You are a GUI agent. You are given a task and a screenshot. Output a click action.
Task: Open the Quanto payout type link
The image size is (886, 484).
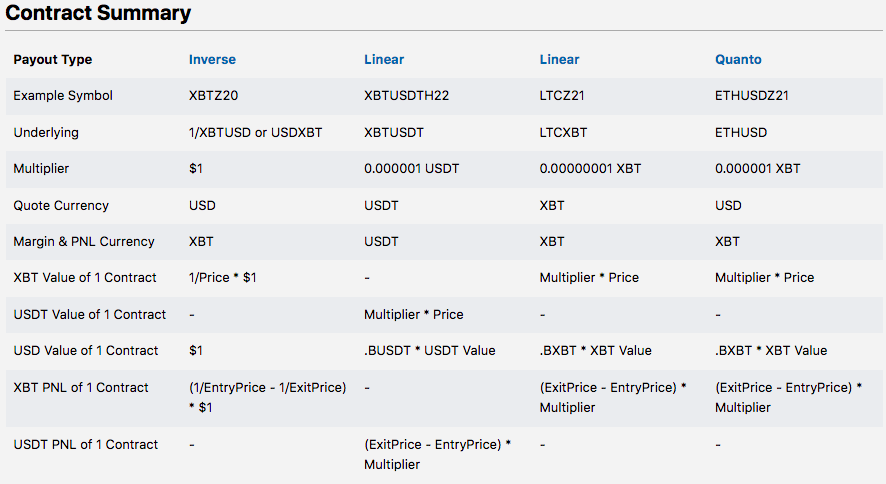point(738,59)
